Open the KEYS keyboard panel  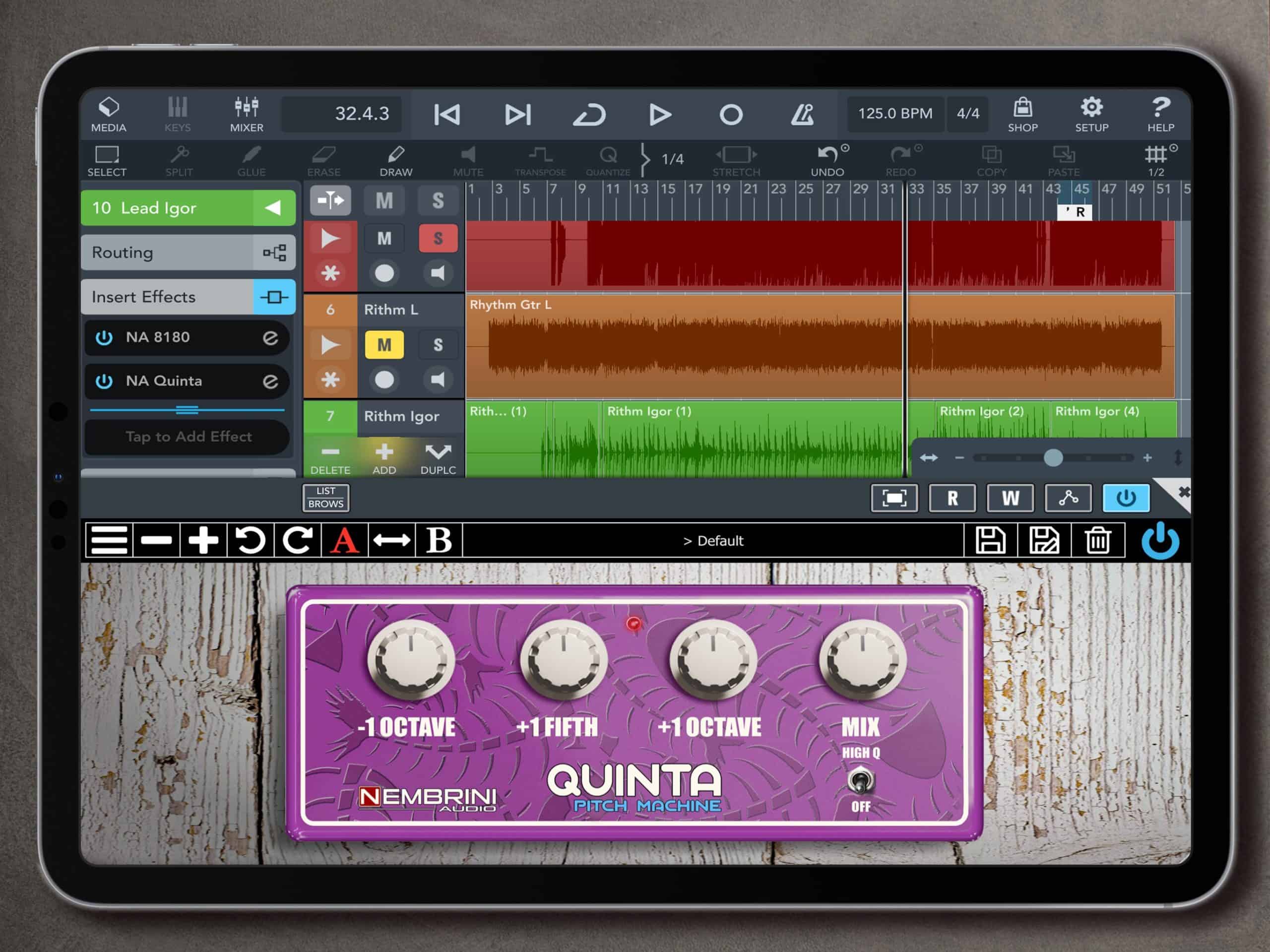click(178, 114)
